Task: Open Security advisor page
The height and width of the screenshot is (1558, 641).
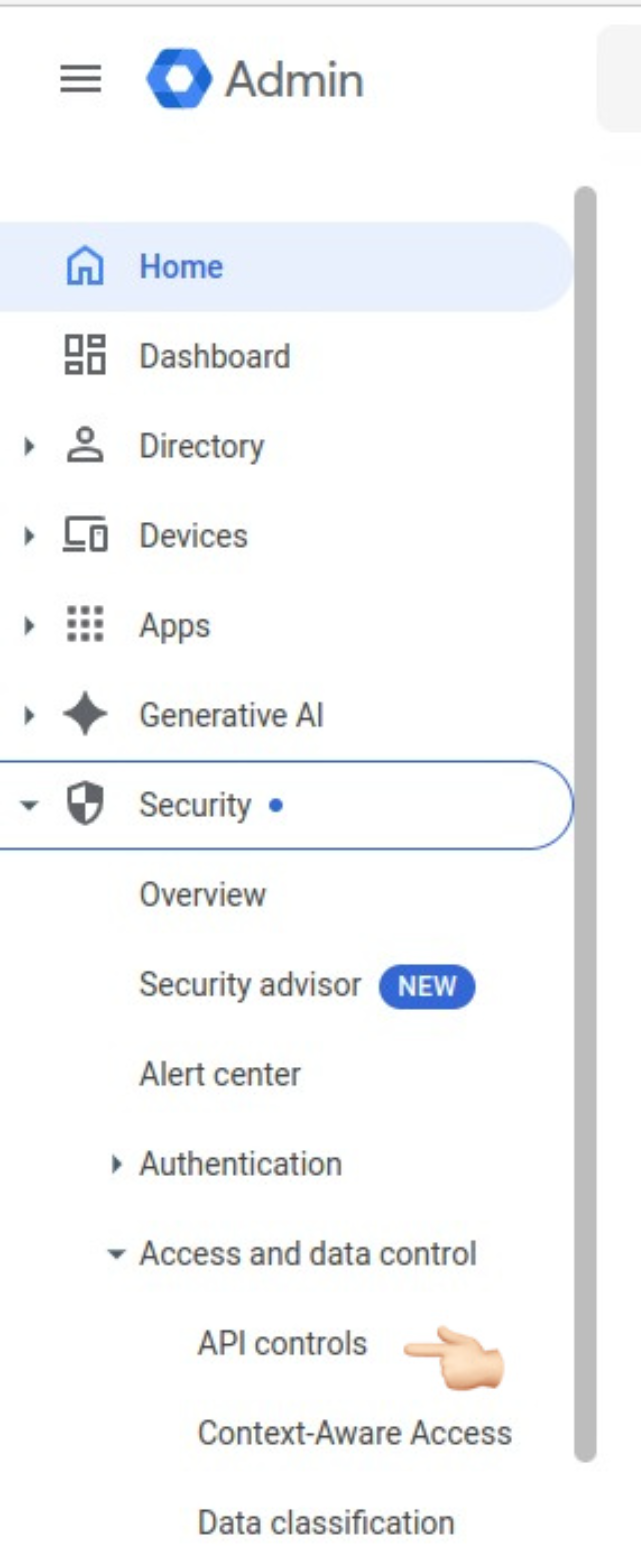Action: click(250, 985)
